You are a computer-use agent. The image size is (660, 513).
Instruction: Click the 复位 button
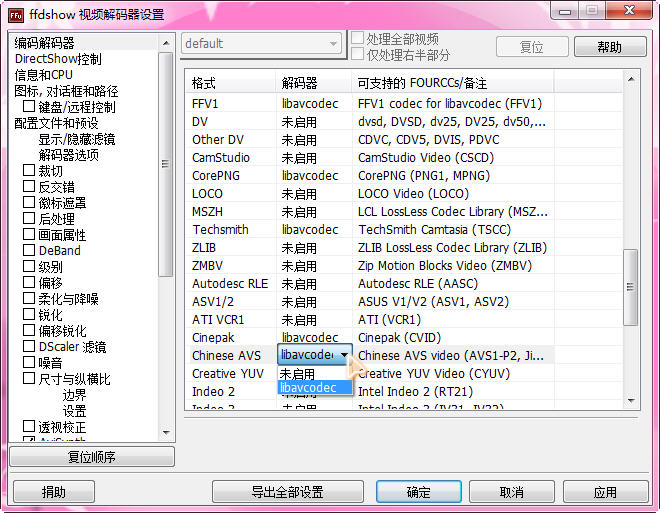pyautogui.click(x=532, y=46)
